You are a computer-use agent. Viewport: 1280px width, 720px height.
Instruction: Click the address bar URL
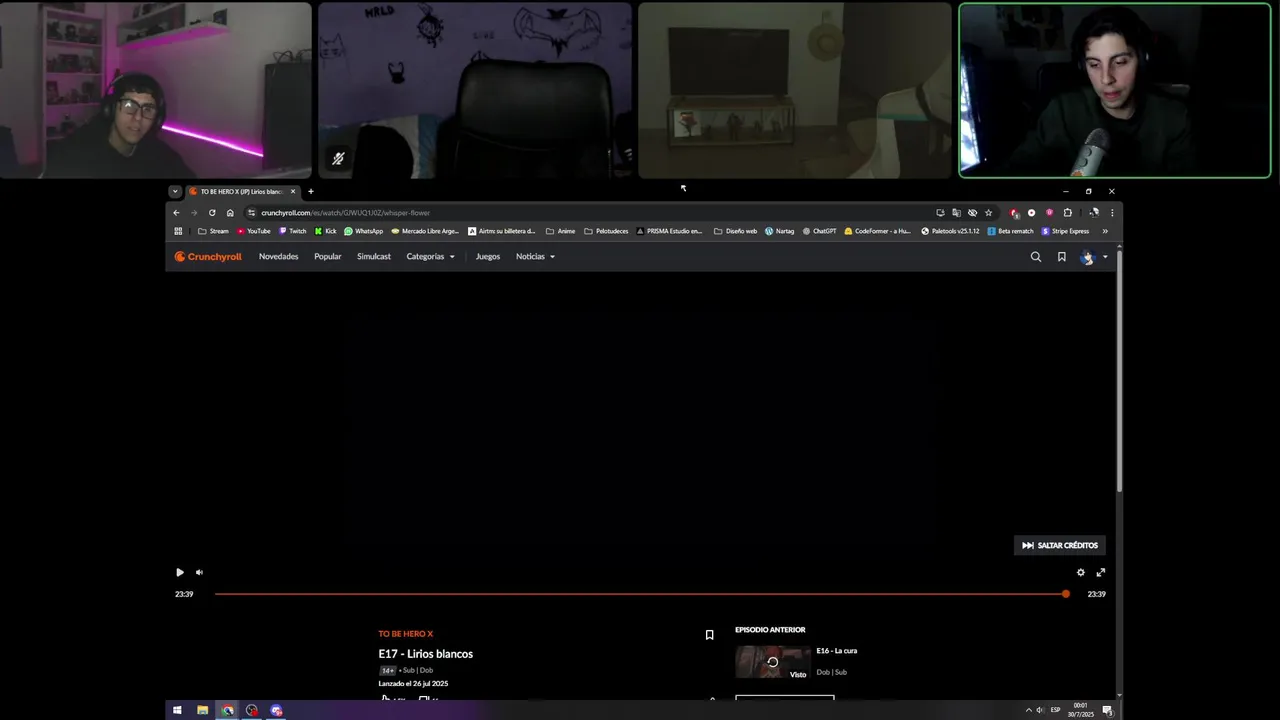[346, 213]
